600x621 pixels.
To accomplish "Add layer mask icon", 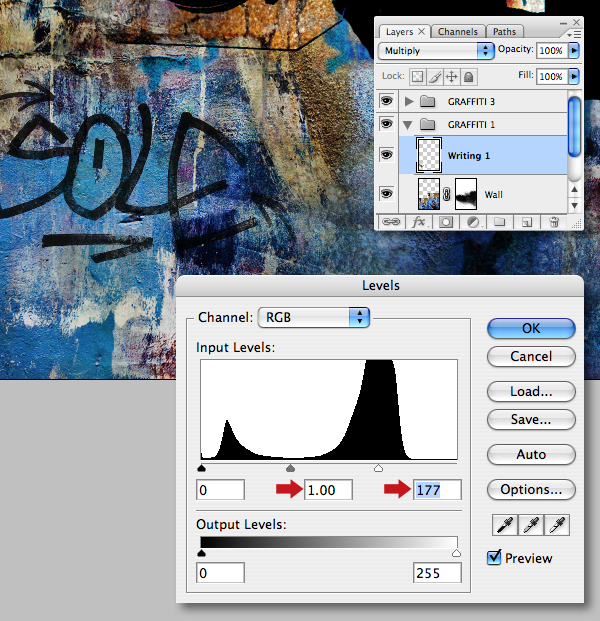I will tap(446, 222).
